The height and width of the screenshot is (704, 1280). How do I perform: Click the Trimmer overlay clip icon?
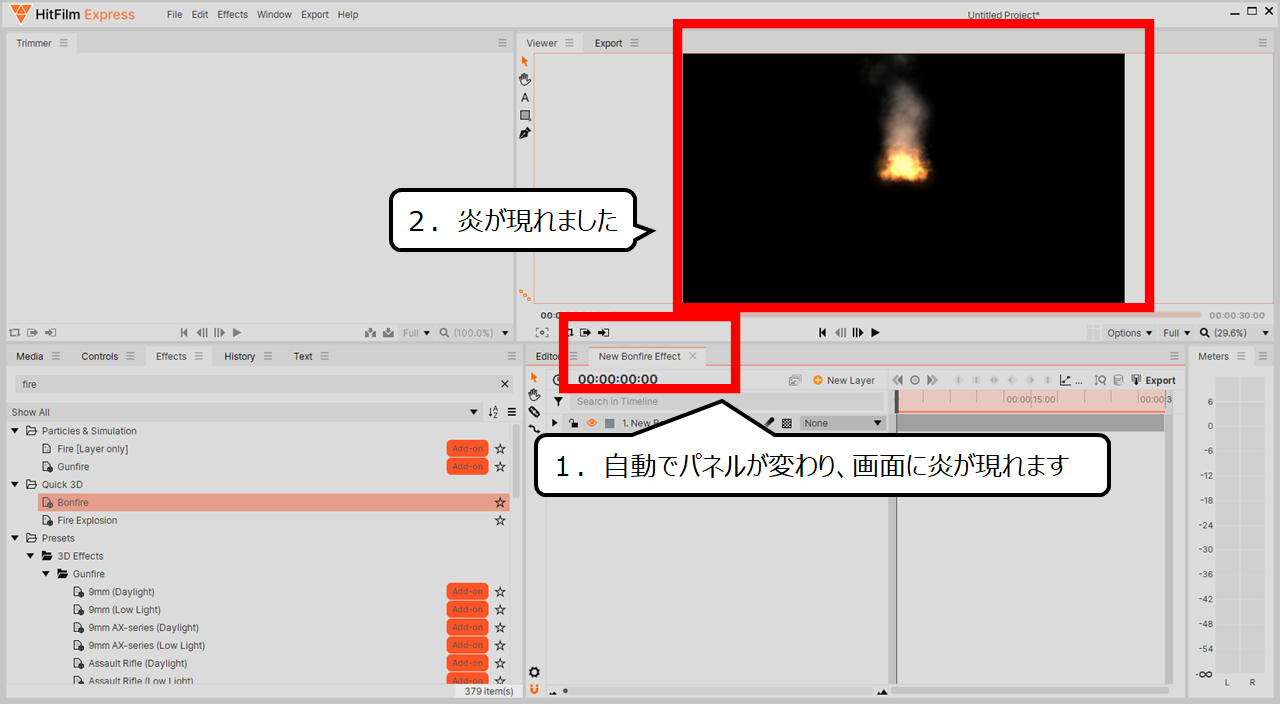388,333
